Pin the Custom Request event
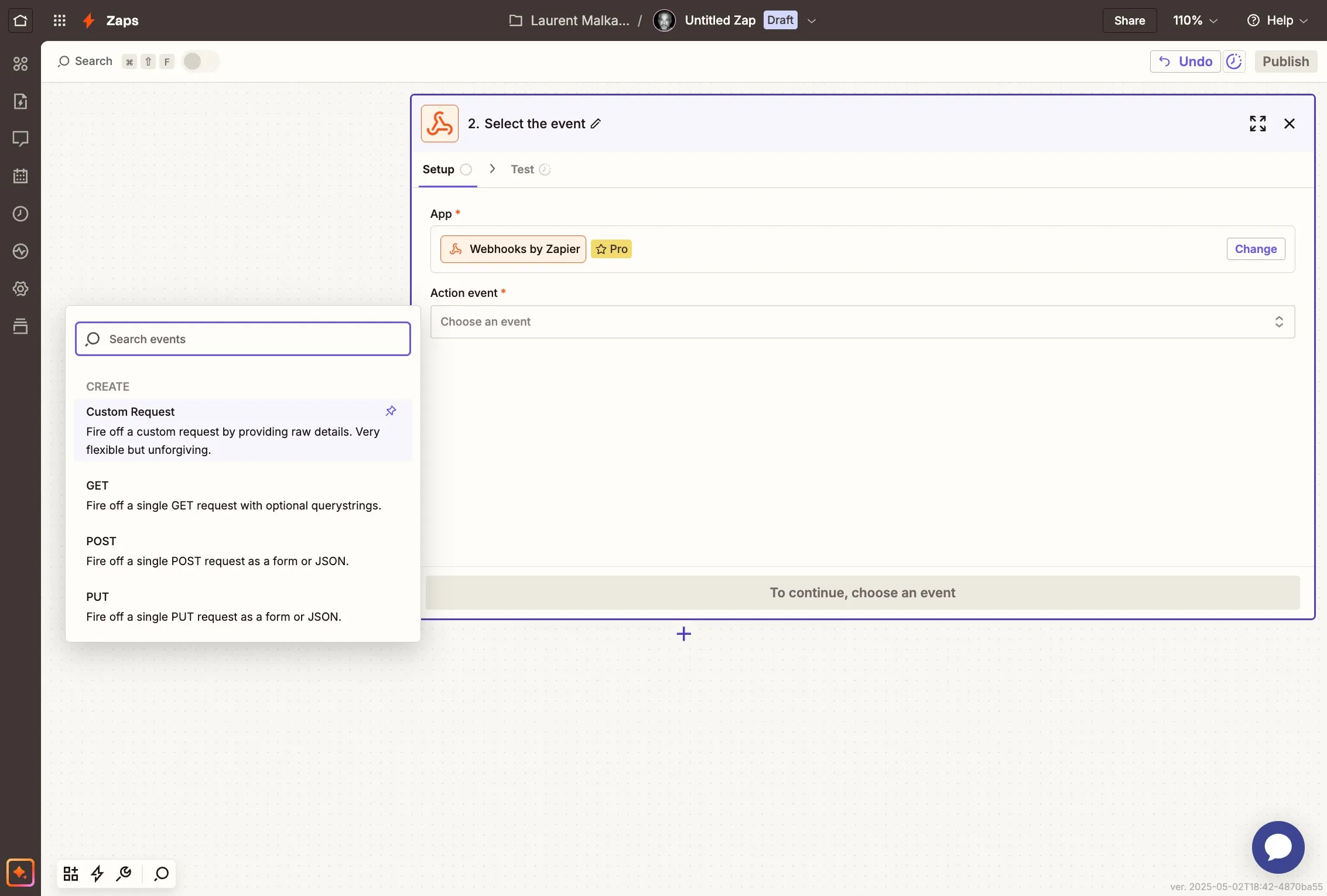The image size is (1327, 896). pyautogui.click(x=391, y=411)
